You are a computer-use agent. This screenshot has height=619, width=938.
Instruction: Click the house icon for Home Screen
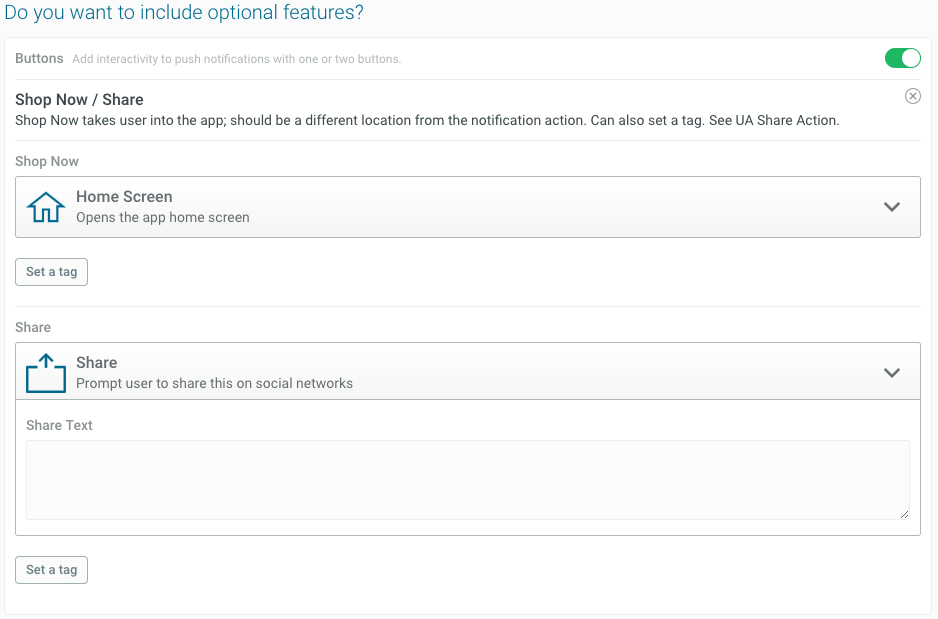click(x=45, y=207)
